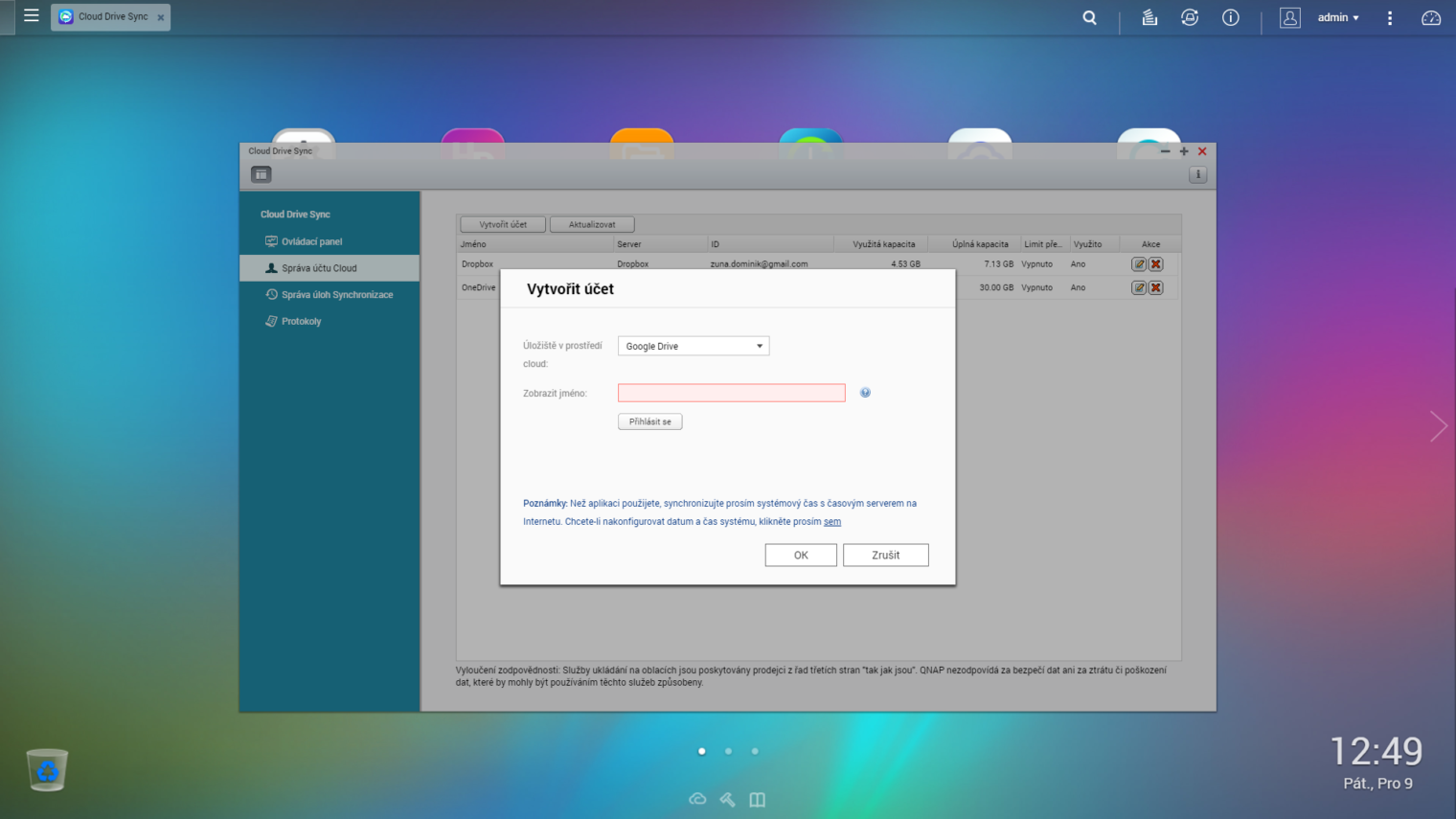This screenshot has width=1456, height=819.
Task: Expand the cloud storage dropdown (Google Drive)
Action: click(694, 346)
